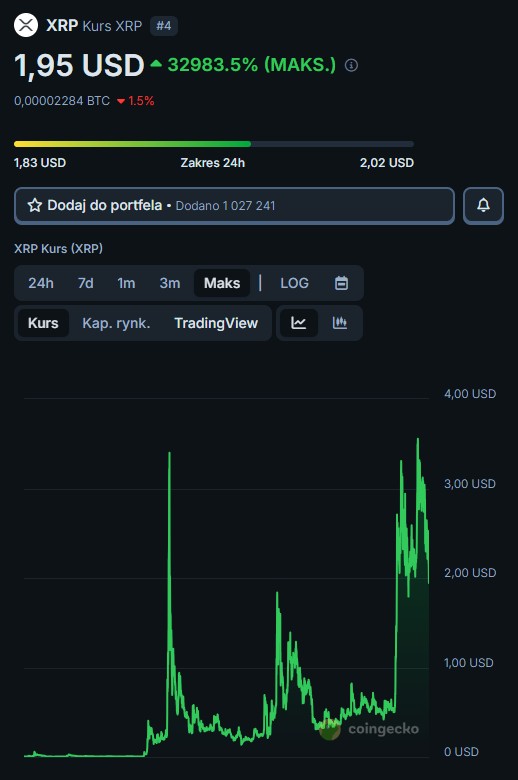
Task: Switch to candlestick chart view
Action: [339, 323]
